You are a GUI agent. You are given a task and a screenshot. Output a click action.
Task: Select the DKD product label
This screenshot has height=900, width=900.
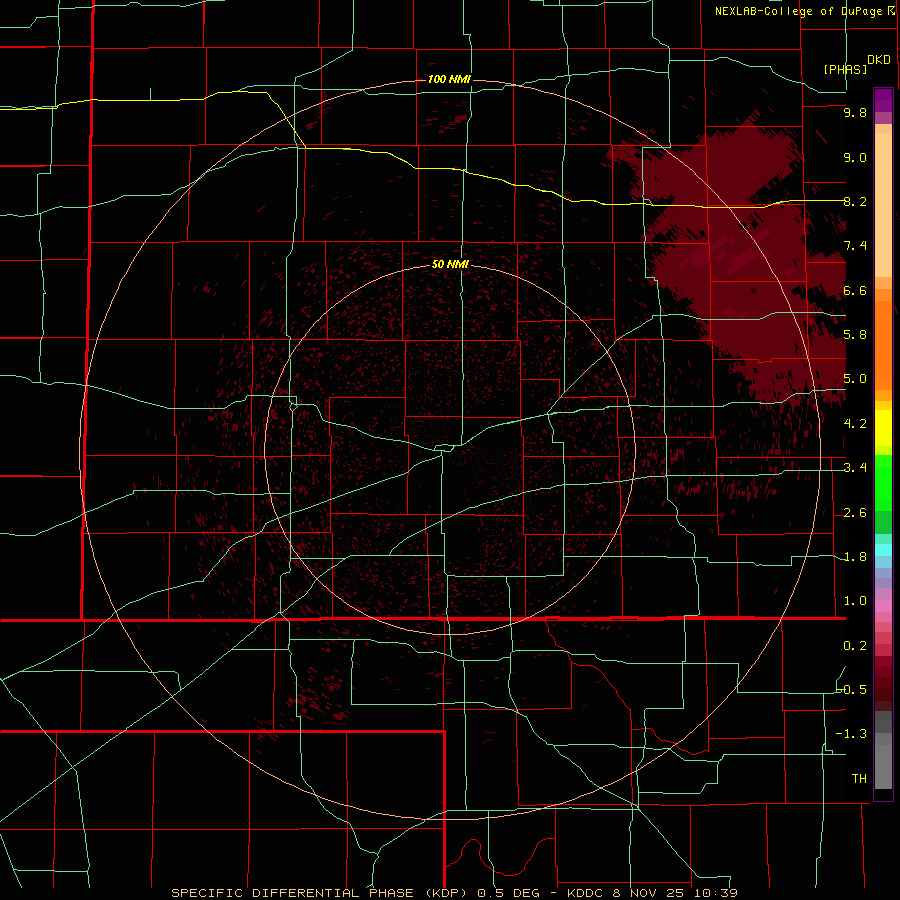point(878,60)
